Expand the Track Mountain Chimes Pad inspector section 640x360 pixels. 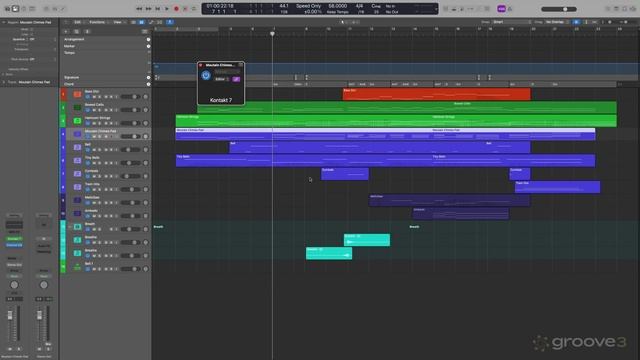pyautogui.click(x=4, y=82)
